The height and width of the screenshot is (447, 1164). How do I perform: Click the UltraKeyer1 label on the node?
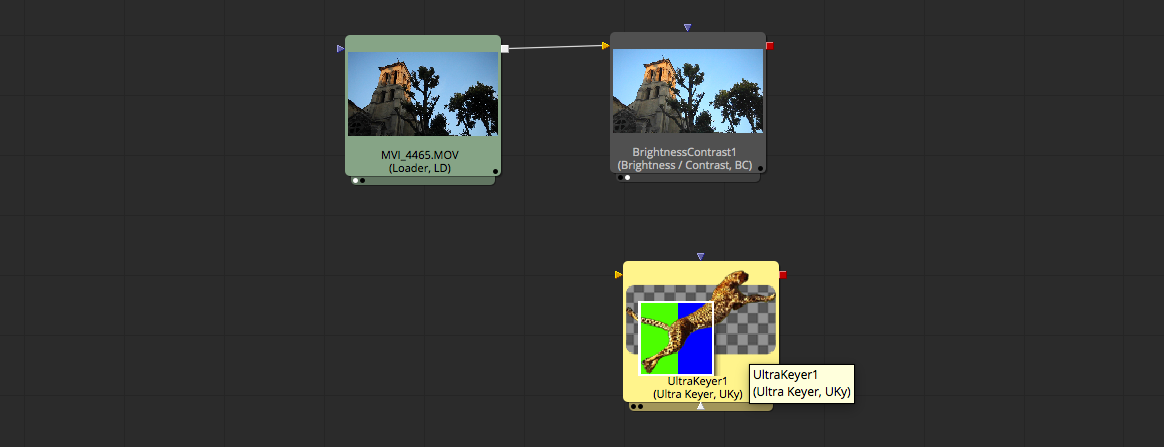pyautogui.click(x=698, y=381)
